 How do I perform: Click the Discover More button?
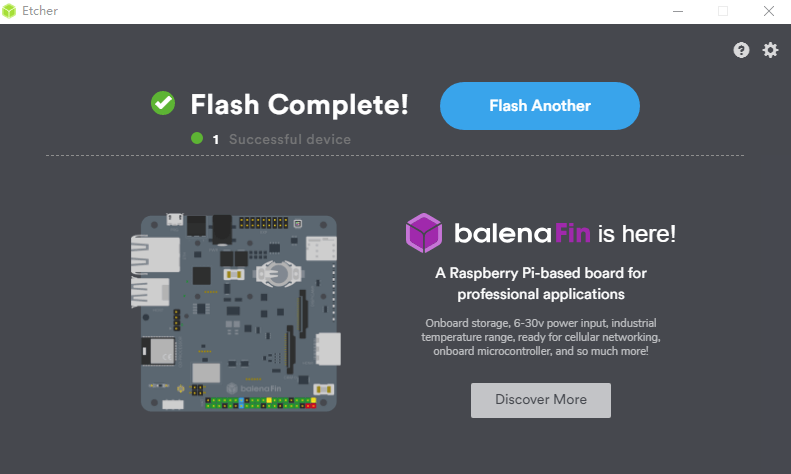(x=541, y=399)
